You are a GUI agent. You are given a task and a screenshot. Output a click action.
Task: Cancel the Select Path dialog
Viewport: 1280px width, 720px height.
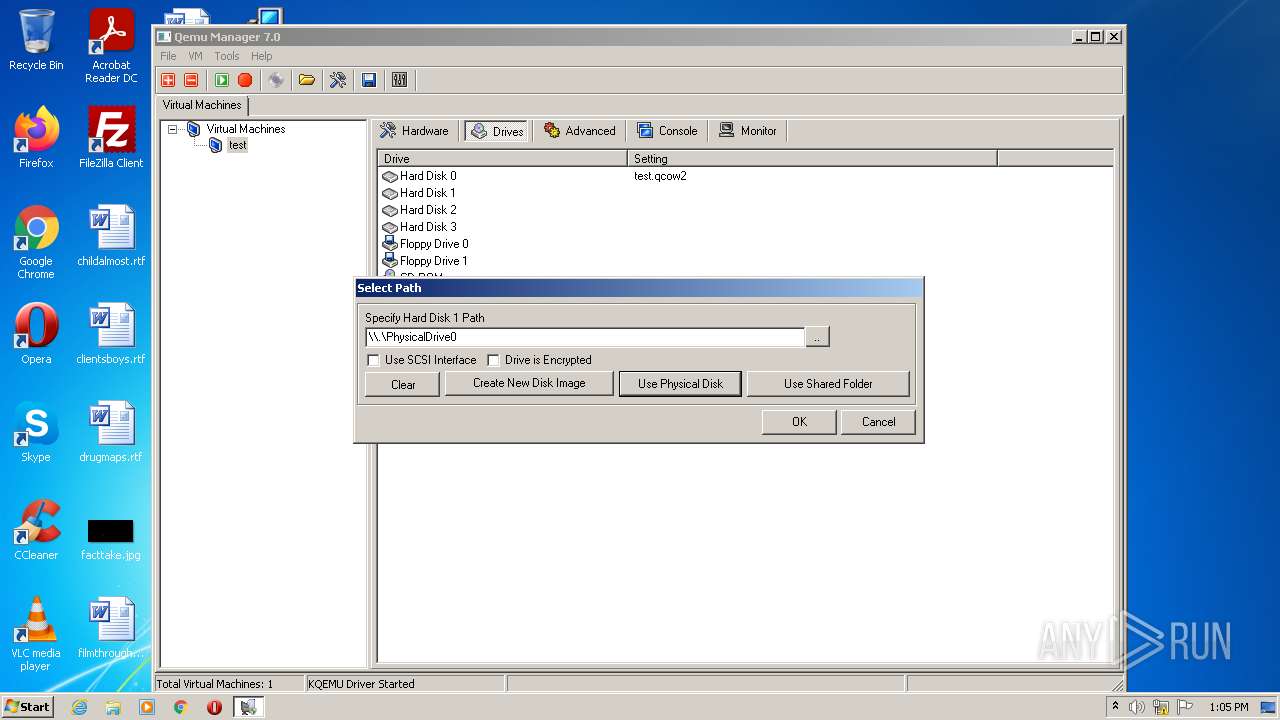click(879, 422)
